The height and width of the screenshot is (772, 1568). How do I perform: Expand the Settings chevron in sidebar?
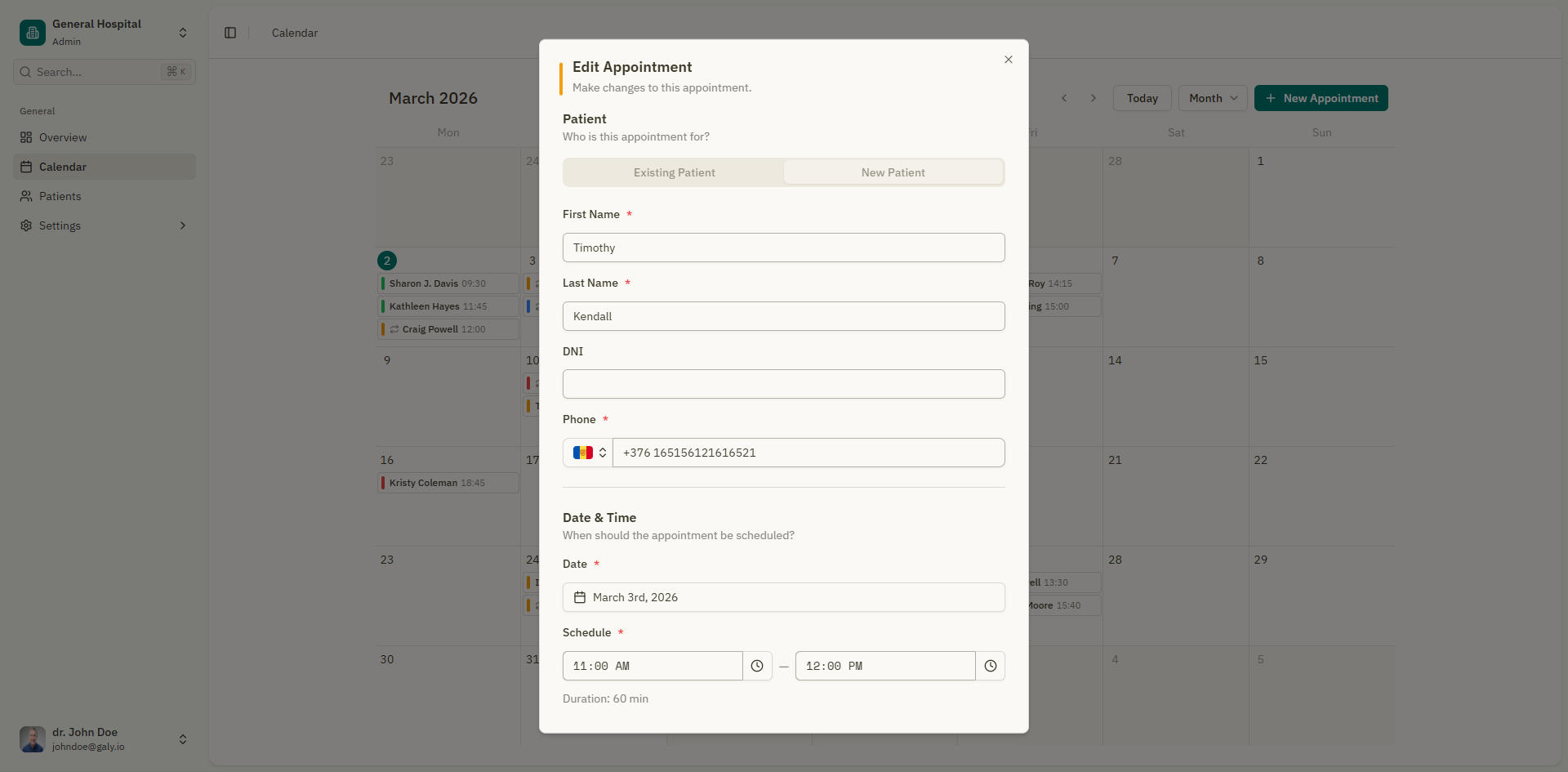[x=182, y=225]
